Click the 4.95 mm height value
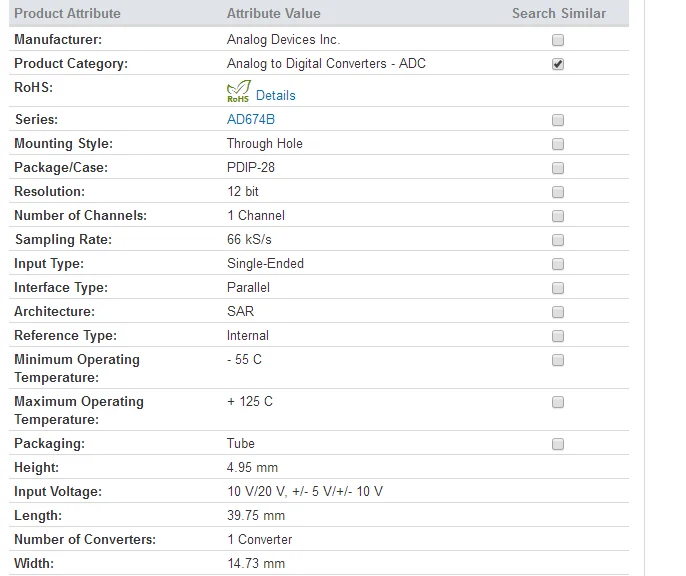This screenshot has height=576, width=686. coord(252,468)
